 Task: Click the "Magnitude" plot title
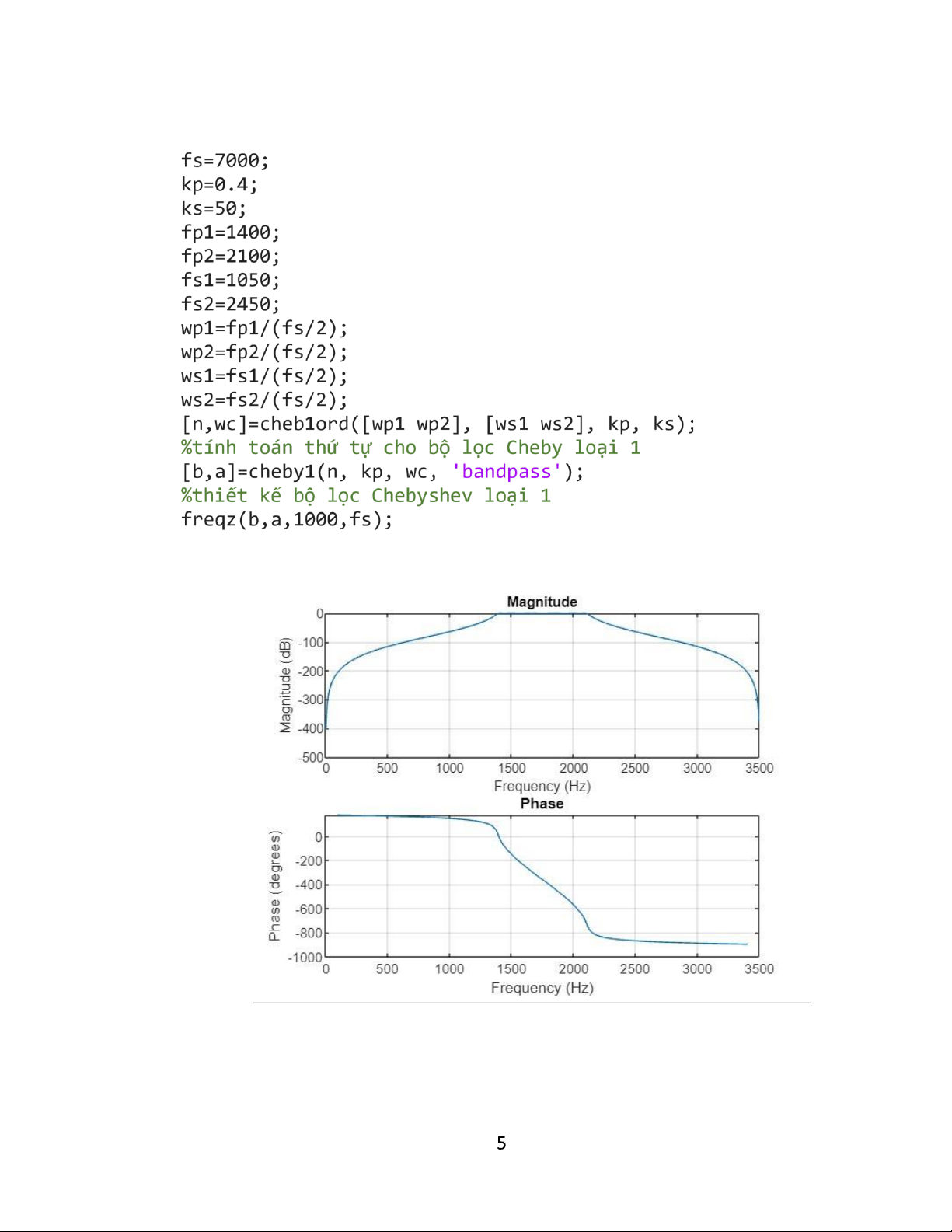[x=542, y=602]
